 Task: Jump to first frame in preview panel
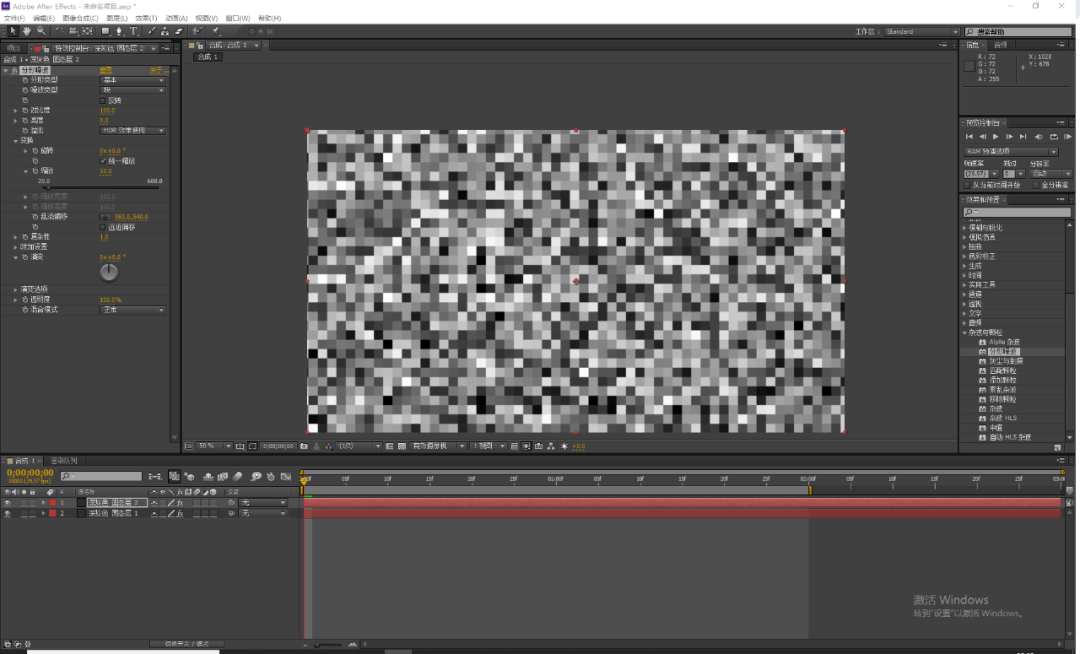pyautogui.click(x=969, y=137)
